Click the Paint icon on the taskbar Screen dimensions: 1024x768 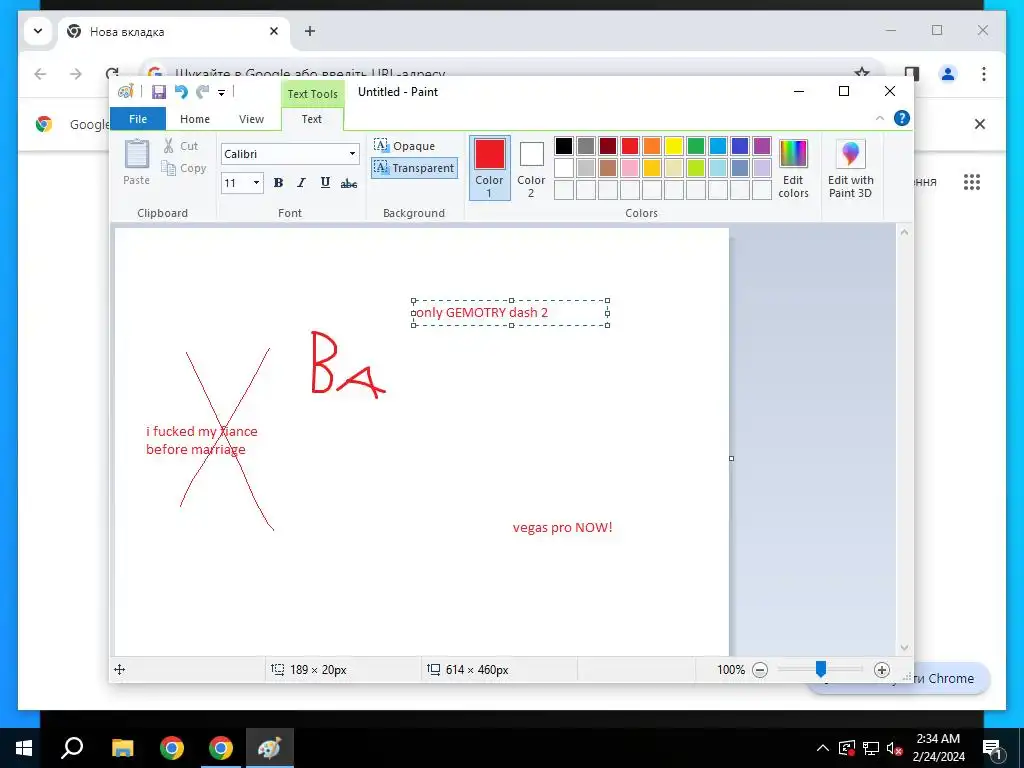pyautogui.click(x=270, y=748)
